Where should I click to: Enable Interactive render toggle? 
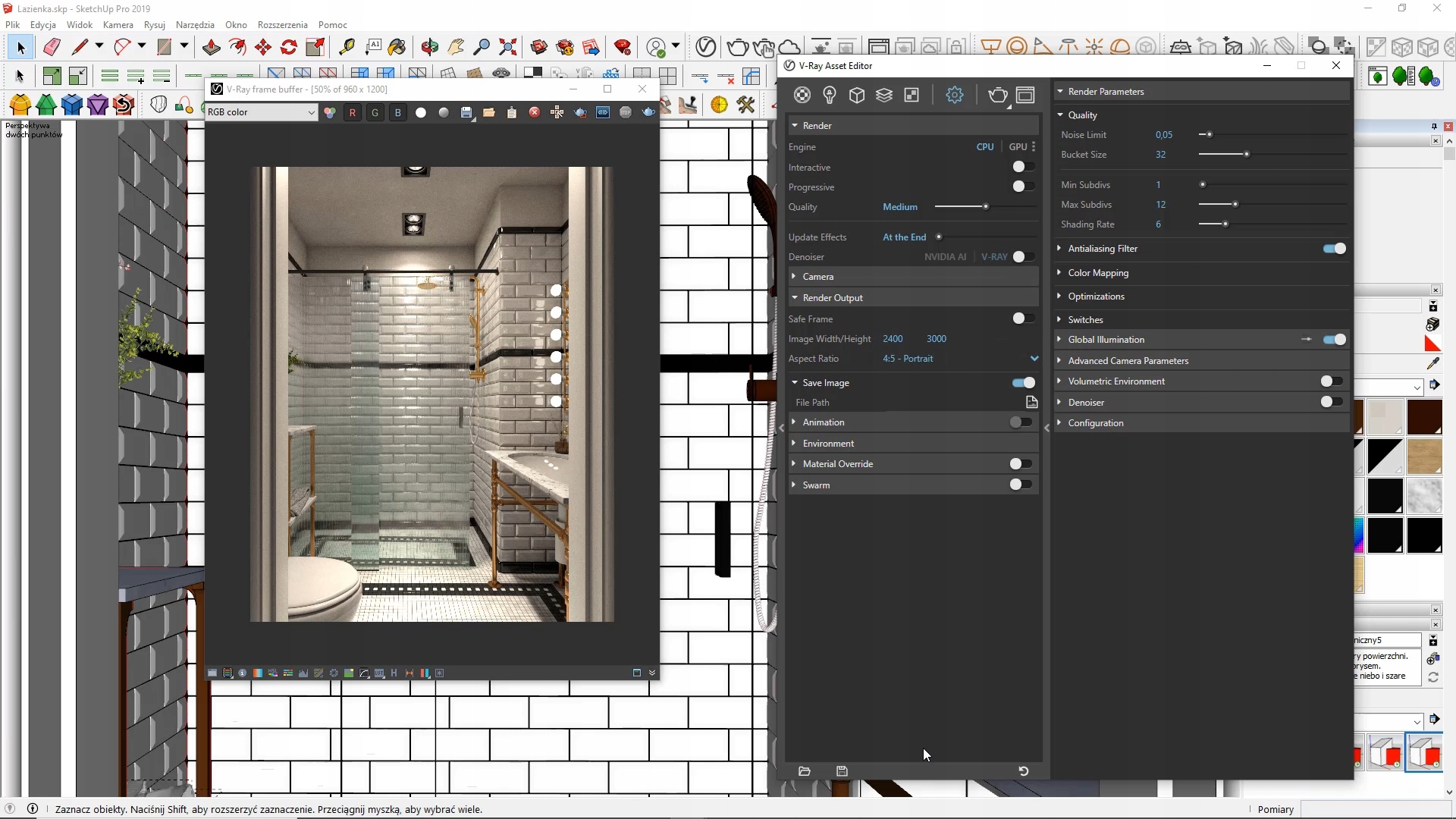(x=1023, y=167)
